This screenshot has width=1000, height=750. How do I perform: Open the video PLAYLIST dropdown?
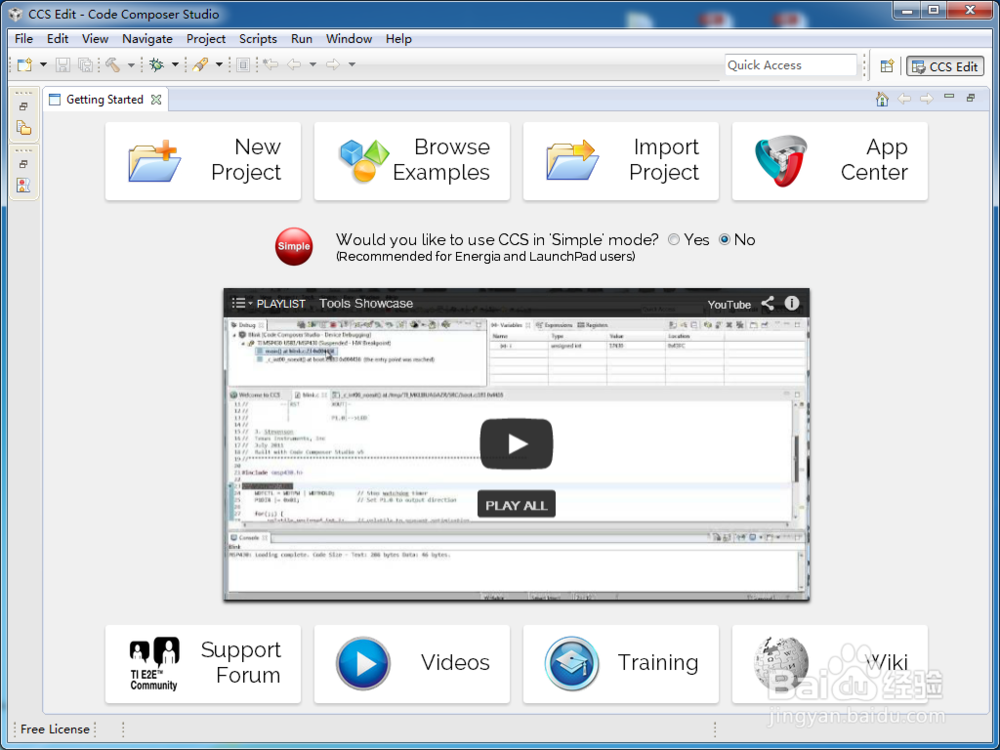[x=268, y=304]
